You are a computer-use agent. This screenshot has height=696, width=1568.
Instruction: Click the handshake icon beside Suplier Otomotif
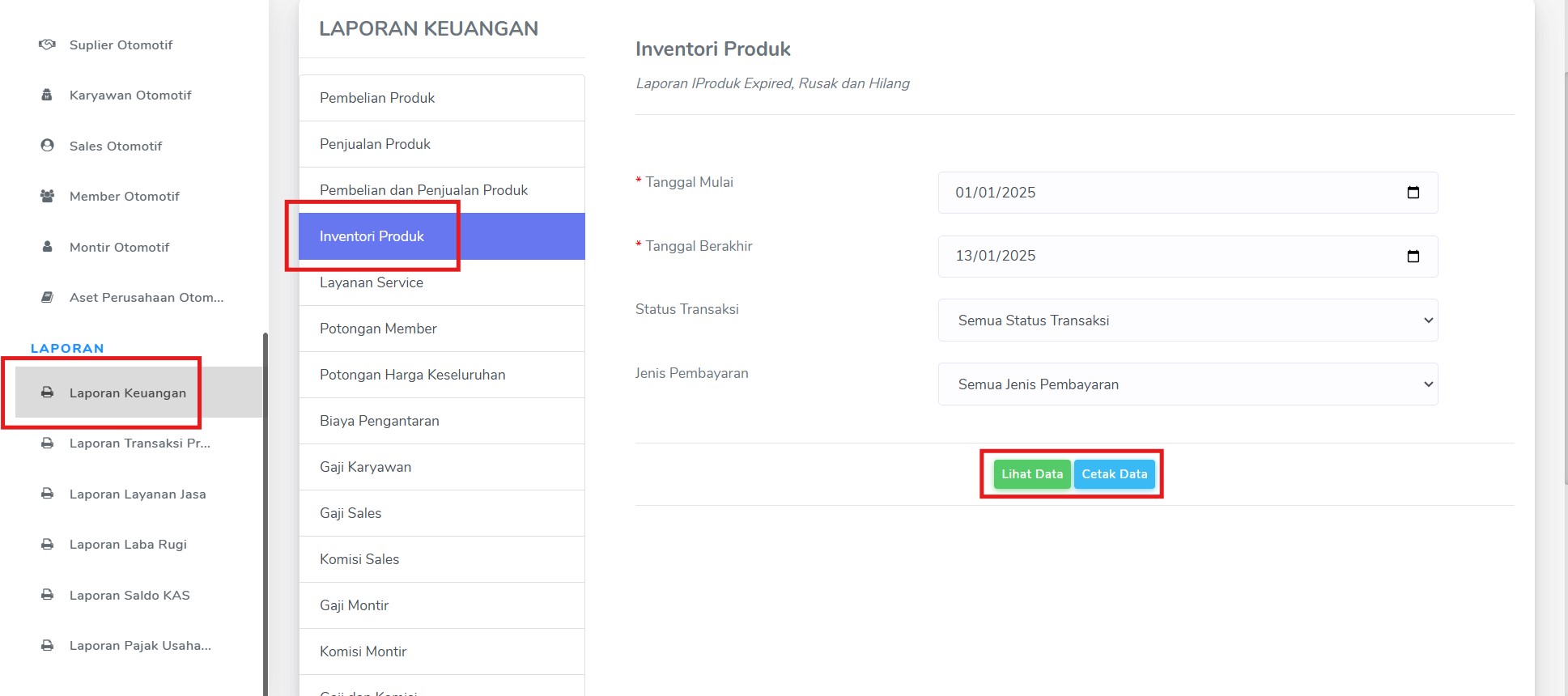pyautogui.click(x=47, y=45)
